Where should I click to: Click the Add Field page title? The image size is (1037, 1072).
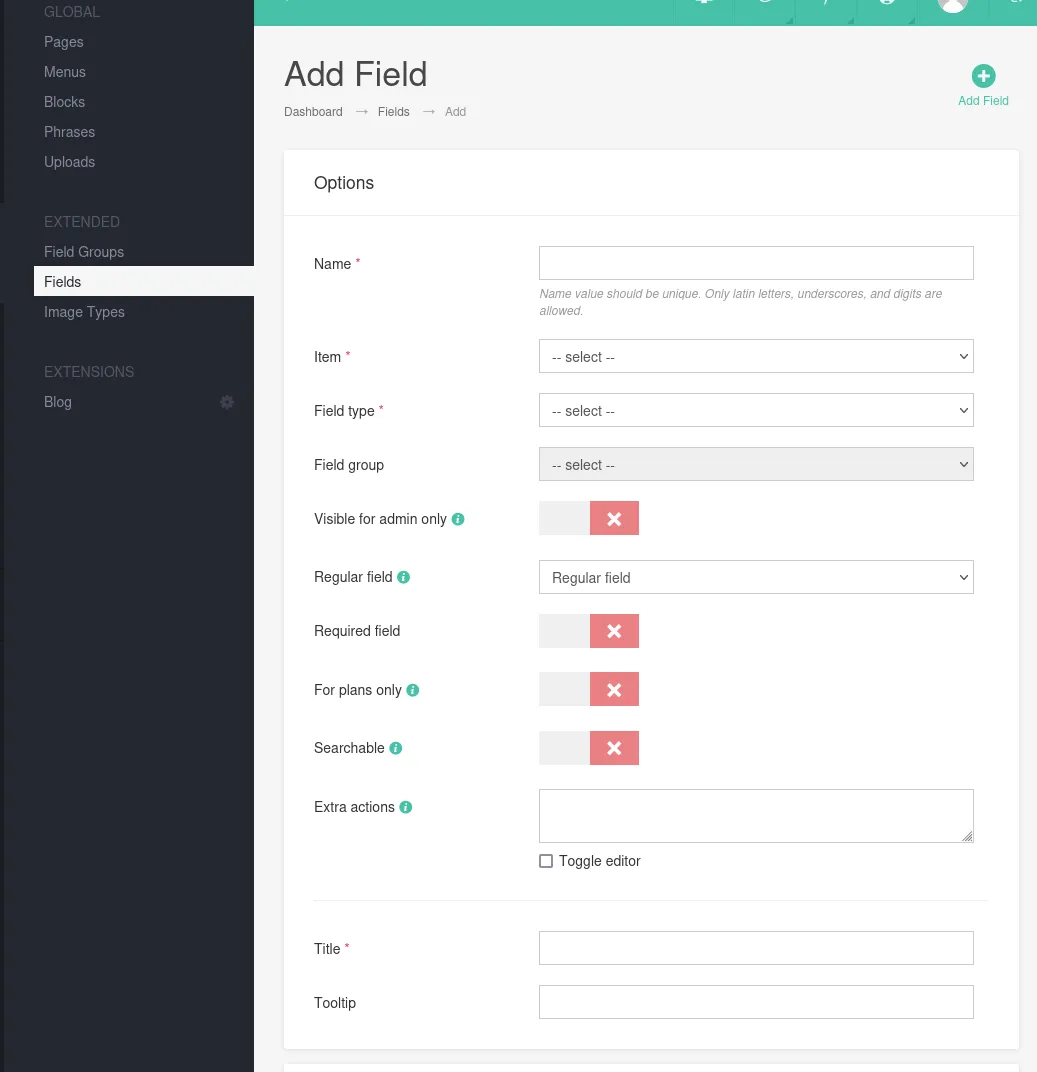click(355, 75)
